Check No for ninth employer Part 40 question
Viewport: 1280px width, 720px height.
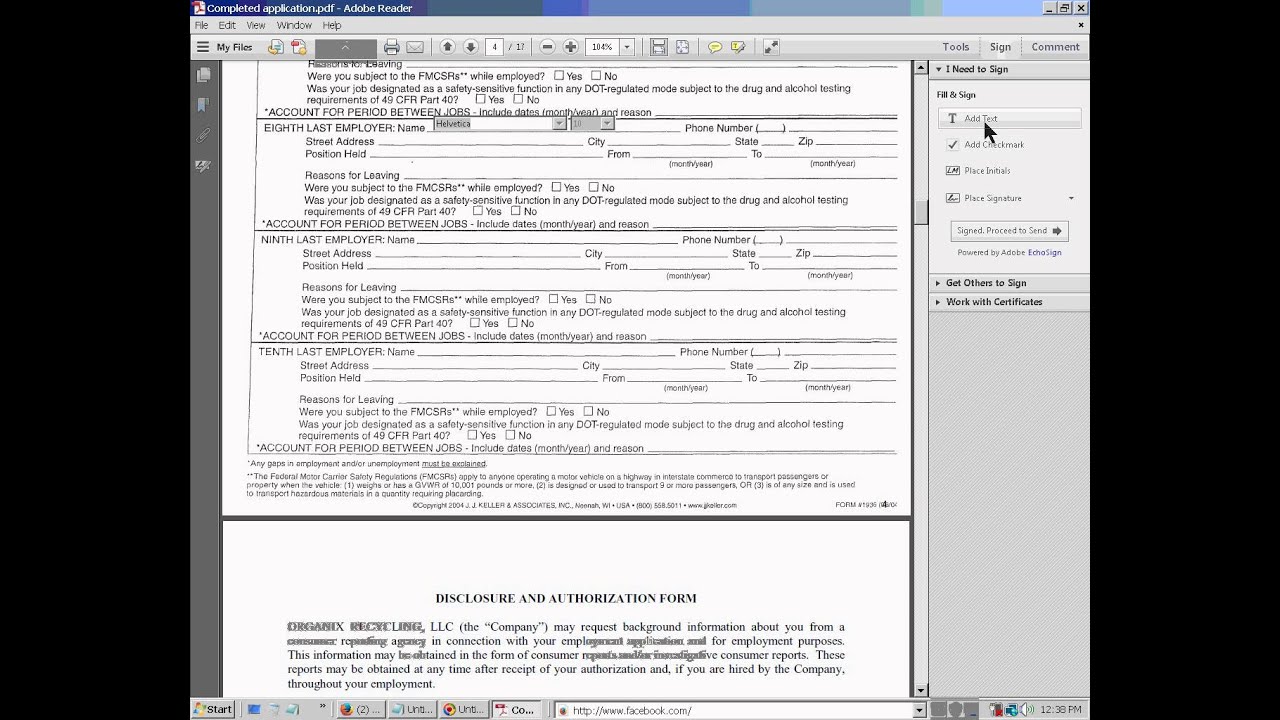pyautogui.click(x=513, y=323)
